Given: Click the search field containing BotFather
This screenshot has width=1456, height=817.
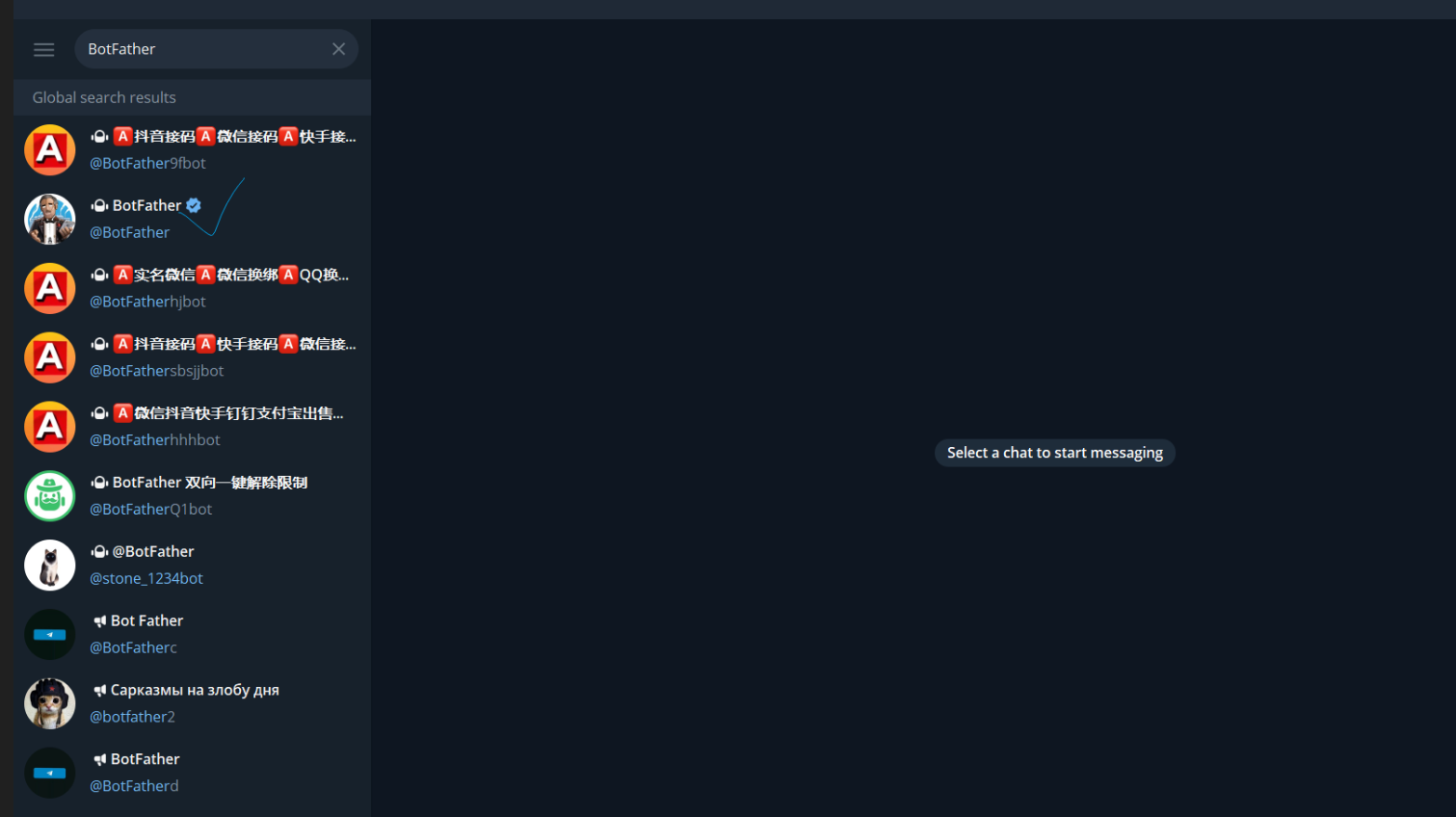Looking at the screenshot, I should [202, 49].
